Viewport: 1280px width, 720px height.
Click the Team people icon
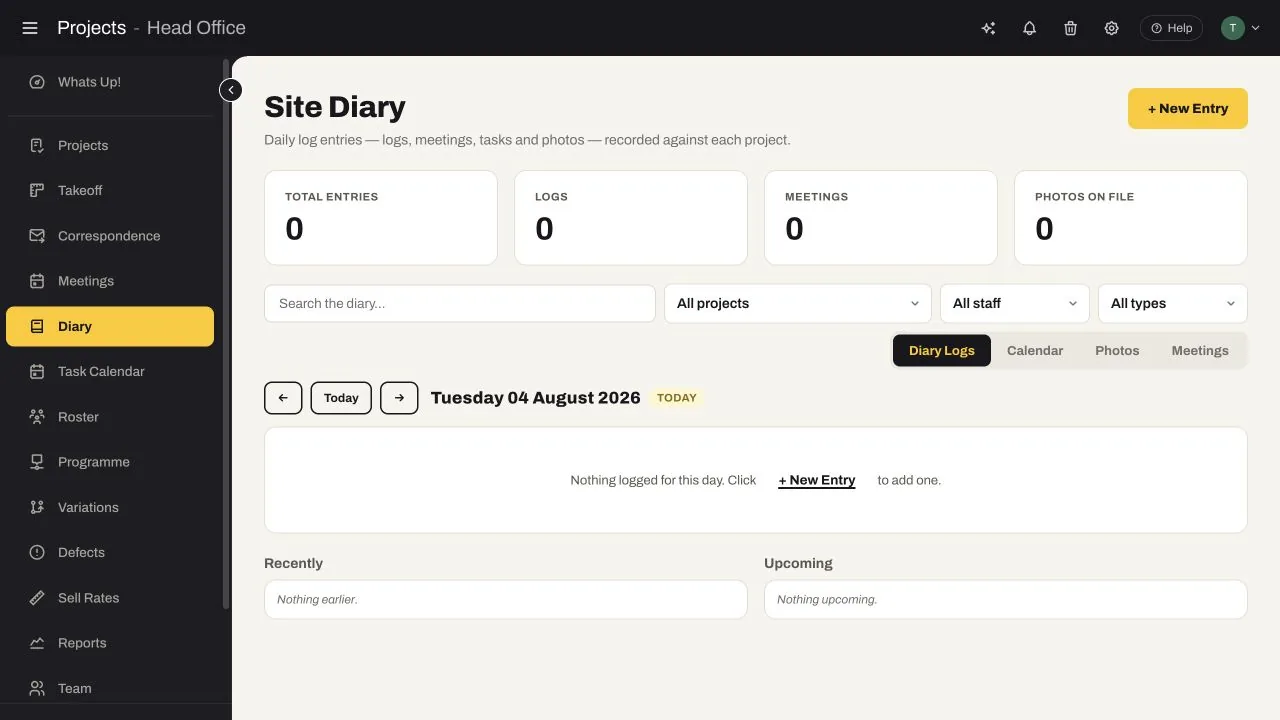tap(37, 688)
